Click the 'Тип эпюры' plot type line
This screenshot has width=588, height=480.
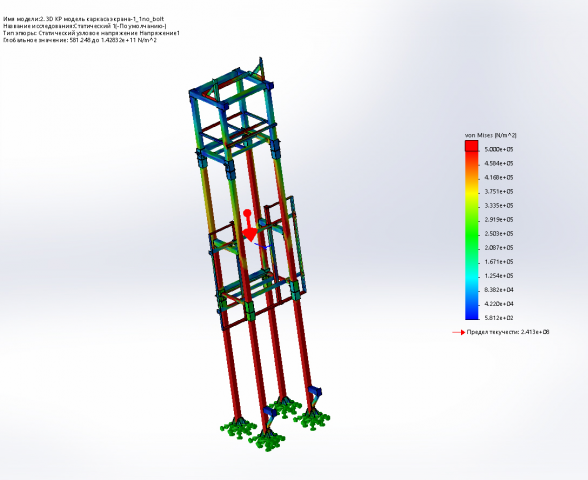pos(91,33)
